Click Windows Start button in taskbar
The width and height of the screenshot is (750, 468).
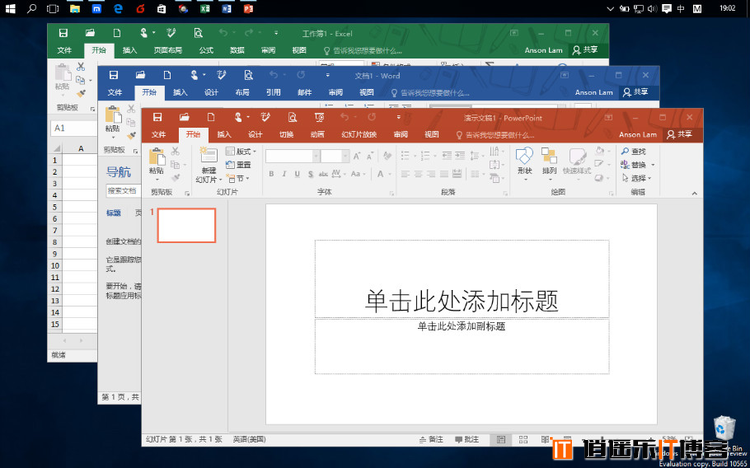(x=10, y=8)
